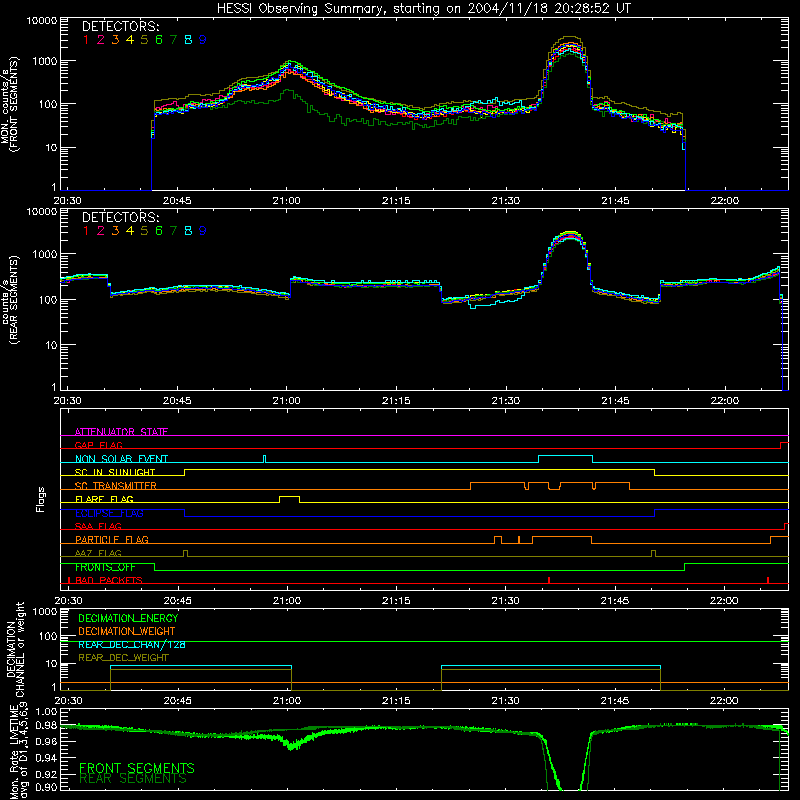The image size is (800, 800).
Task: Click detector 3 in front segments legend
Action: pos(115,40)
